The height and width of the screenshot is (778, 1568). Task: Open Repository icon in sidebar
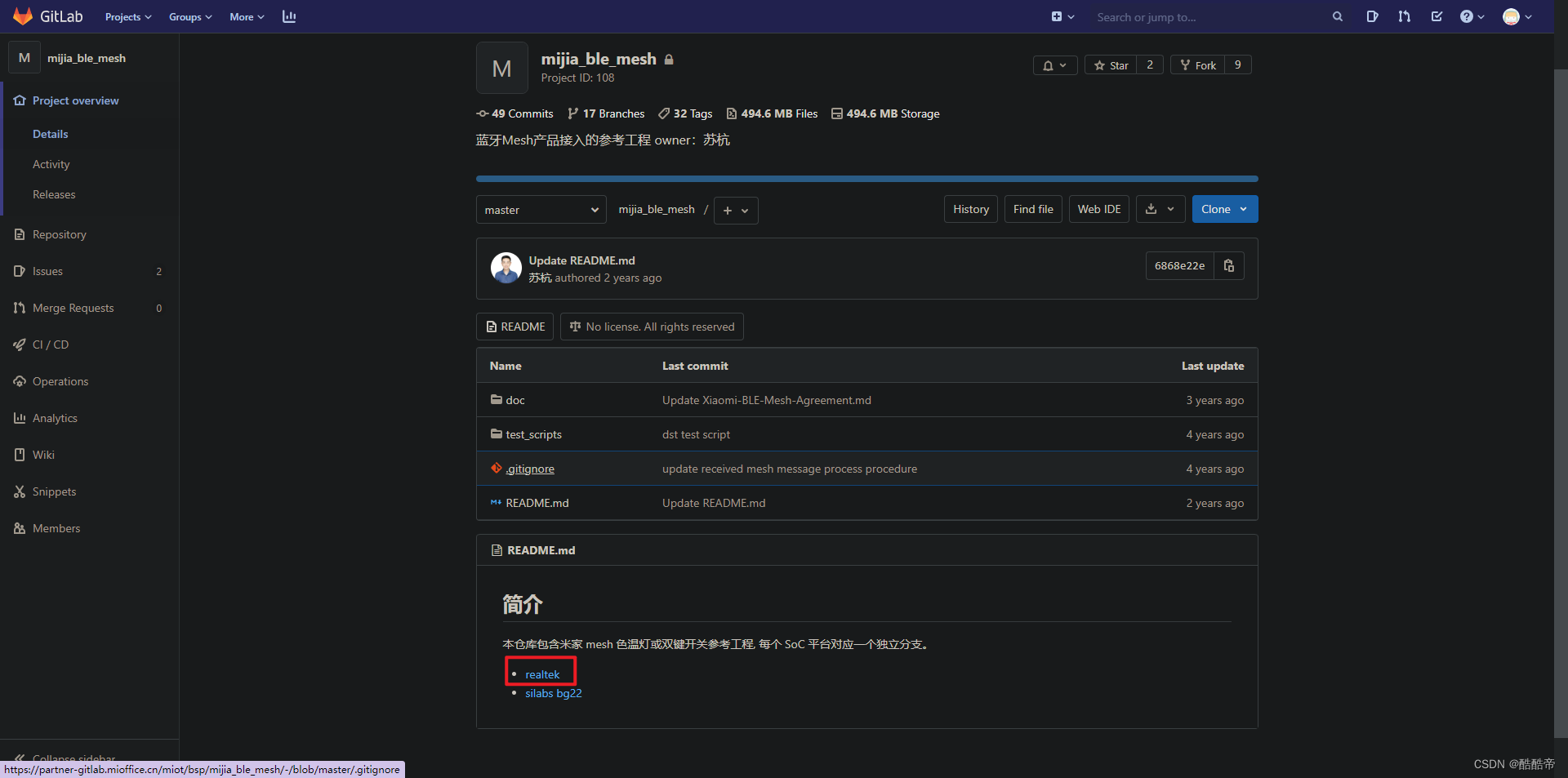click(x=20, y=234)
